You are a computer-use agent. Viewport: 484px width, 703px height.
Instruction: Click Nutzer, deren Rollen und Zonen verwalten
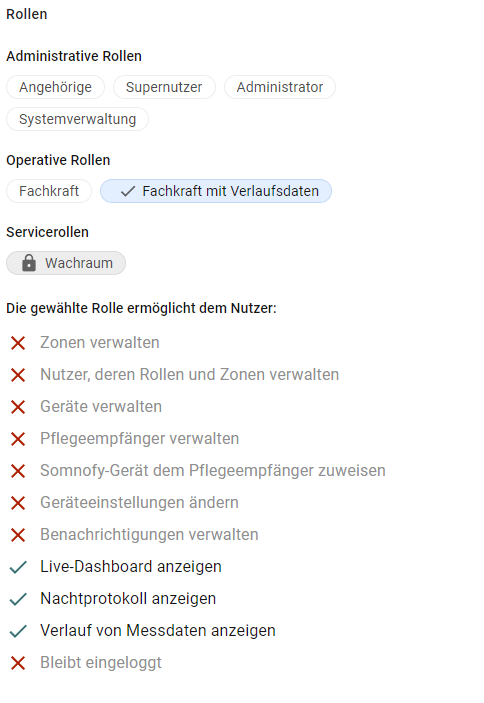190,375
